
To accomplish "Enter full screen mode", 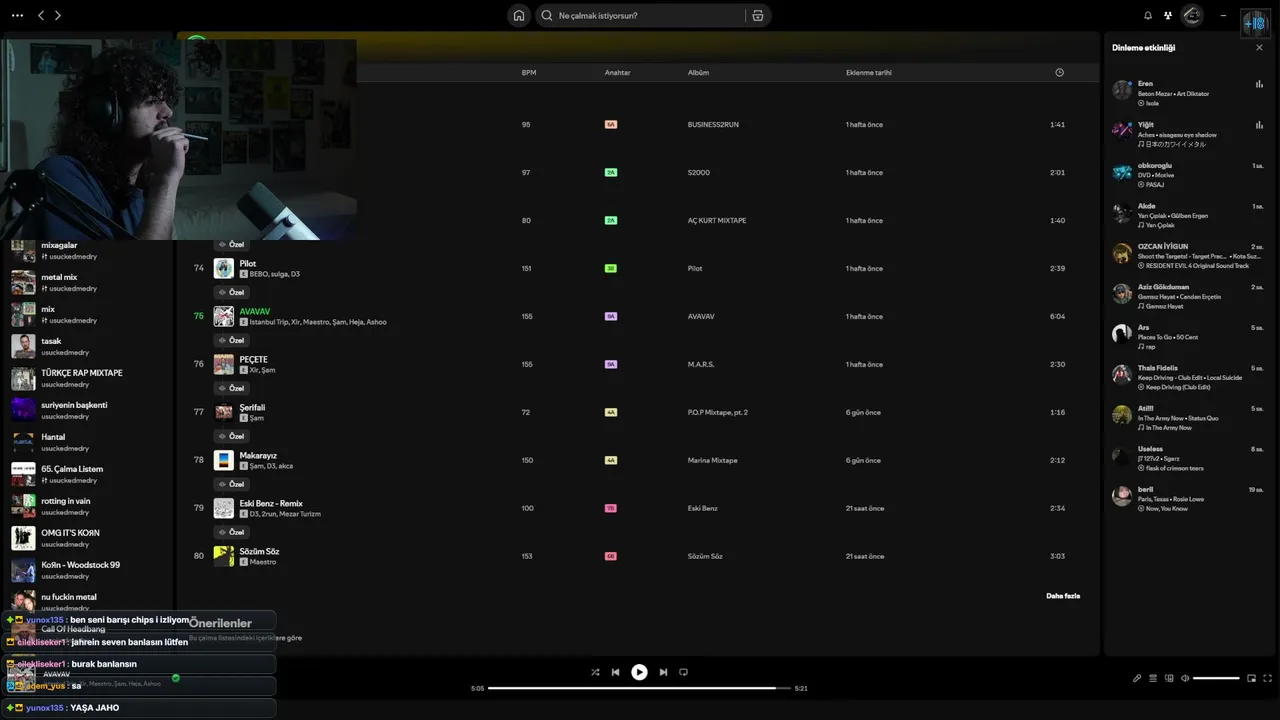I will click(x=1268, y=678).
